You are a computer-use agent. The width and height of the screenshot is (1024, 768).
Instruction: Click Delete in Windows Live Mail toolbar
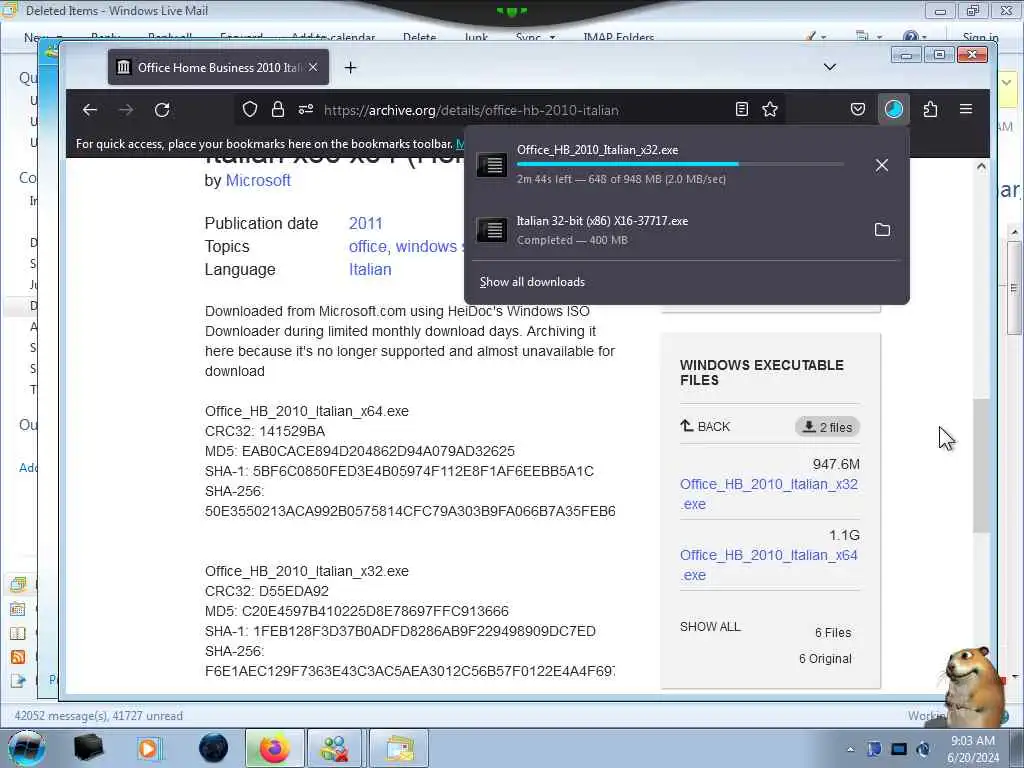pyautogui.click(x=419, y=37)
